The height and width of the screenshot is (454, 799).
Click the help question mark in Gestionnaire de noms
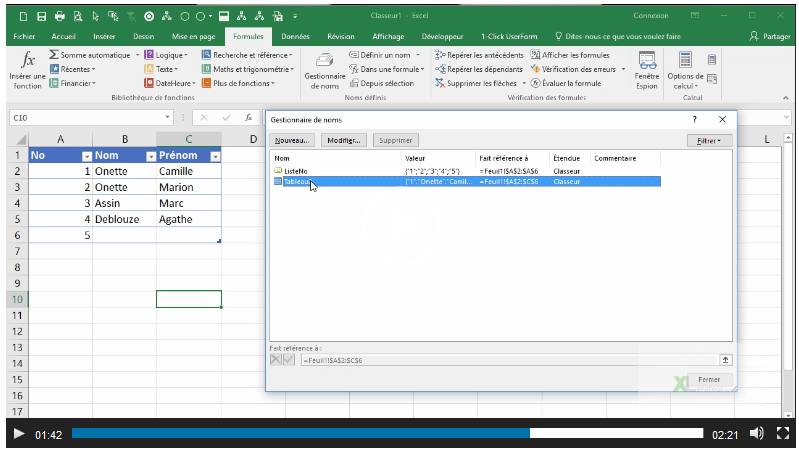coord(694,119)
